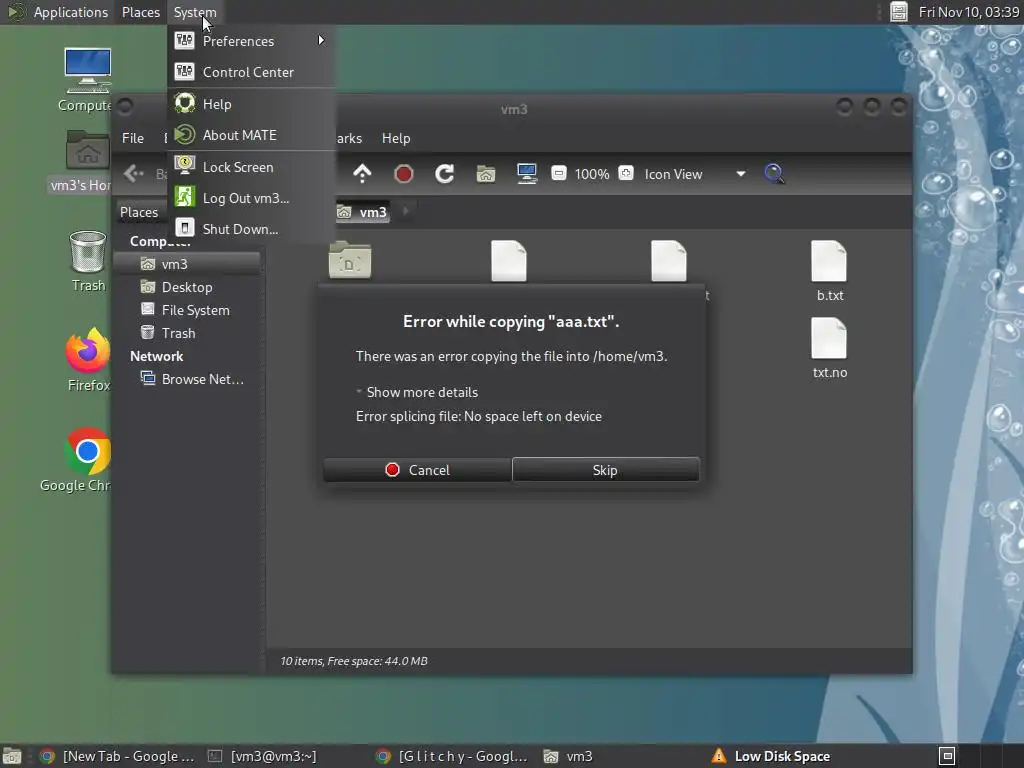Switch to vm3@vm3 terminal taskbar item
Screen dimensions: 1024x768
pyautogui.click(x=263, y=756)
